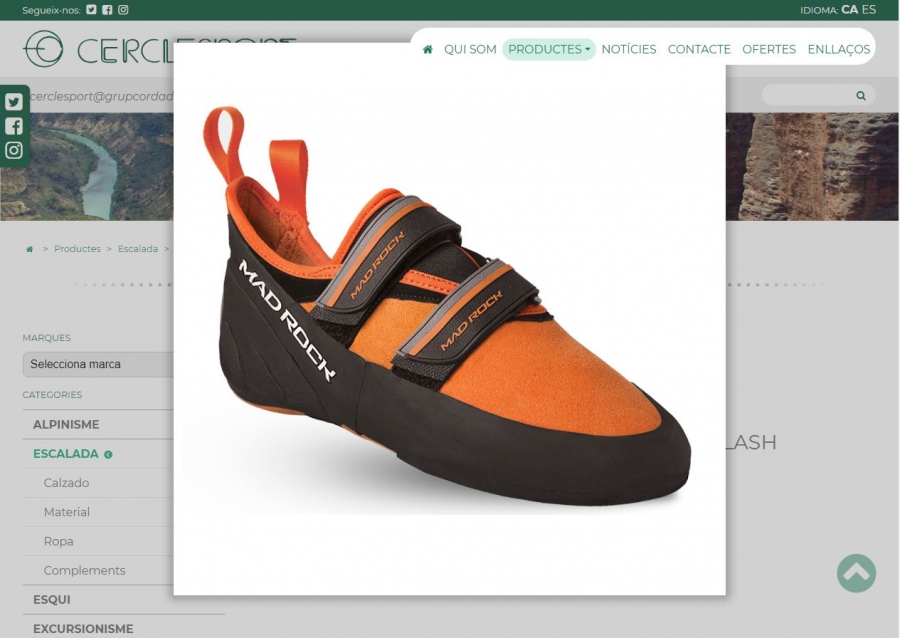The width and height of the screenshot is (900, 638).
Task: Open the ENLLAÇOS page
Action: [x=839, y=49]
